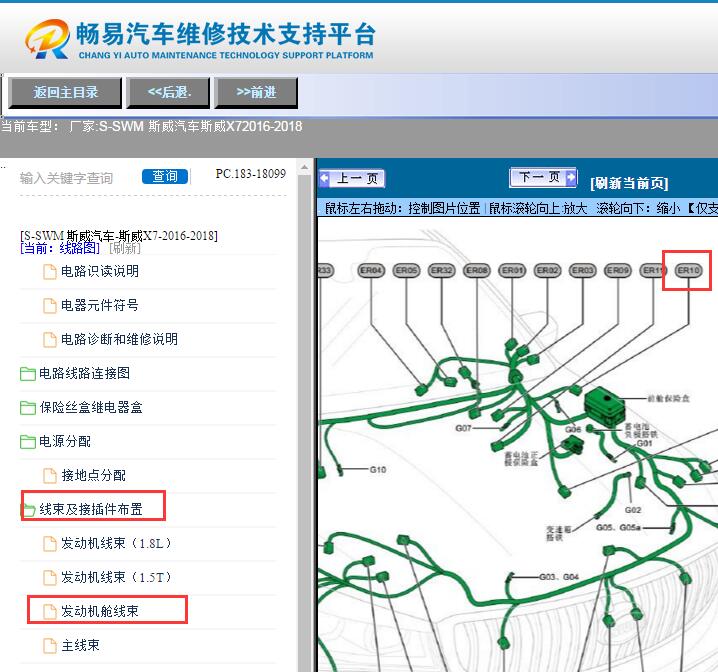Open the 主线束 document
The height and width of the screenshot is (672, 718).
coord(80,645)
